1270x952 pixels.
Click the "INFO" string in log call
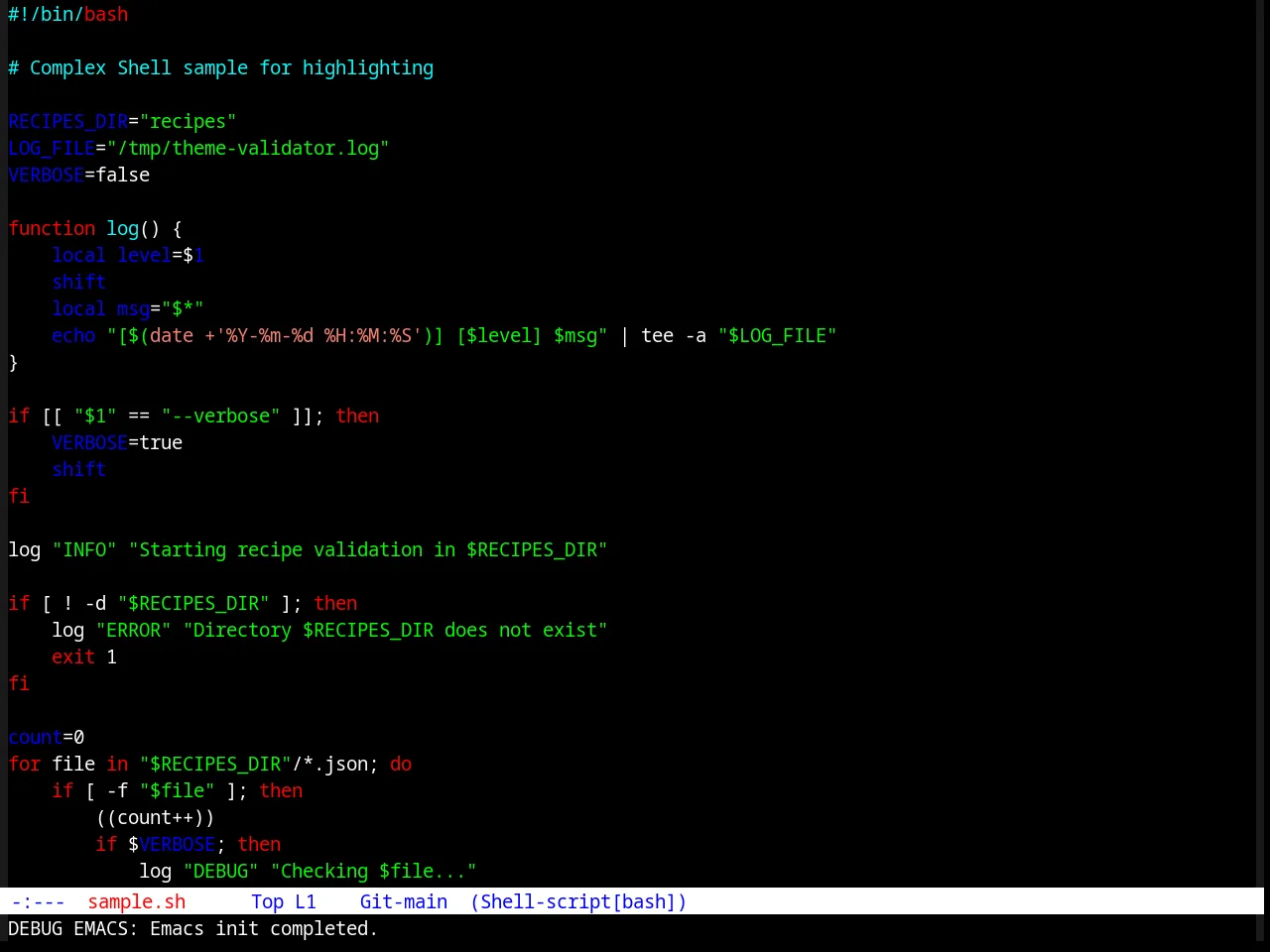84,549
